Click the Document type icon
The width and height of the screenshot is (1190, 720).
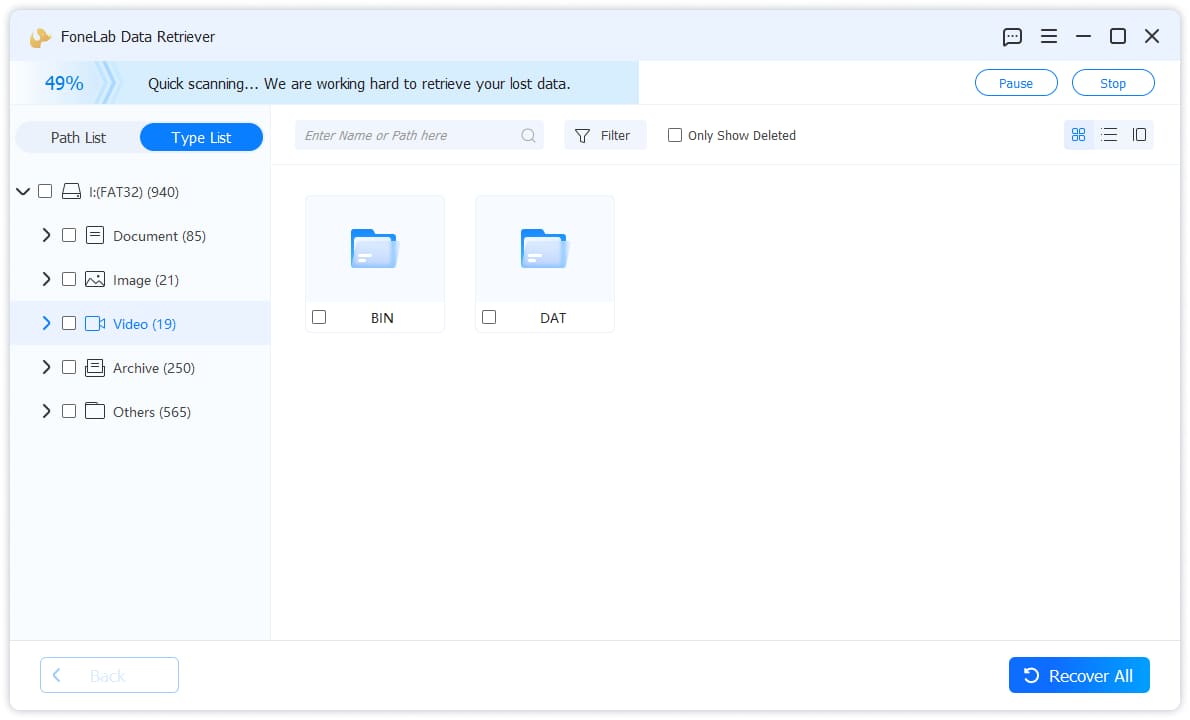95,235
